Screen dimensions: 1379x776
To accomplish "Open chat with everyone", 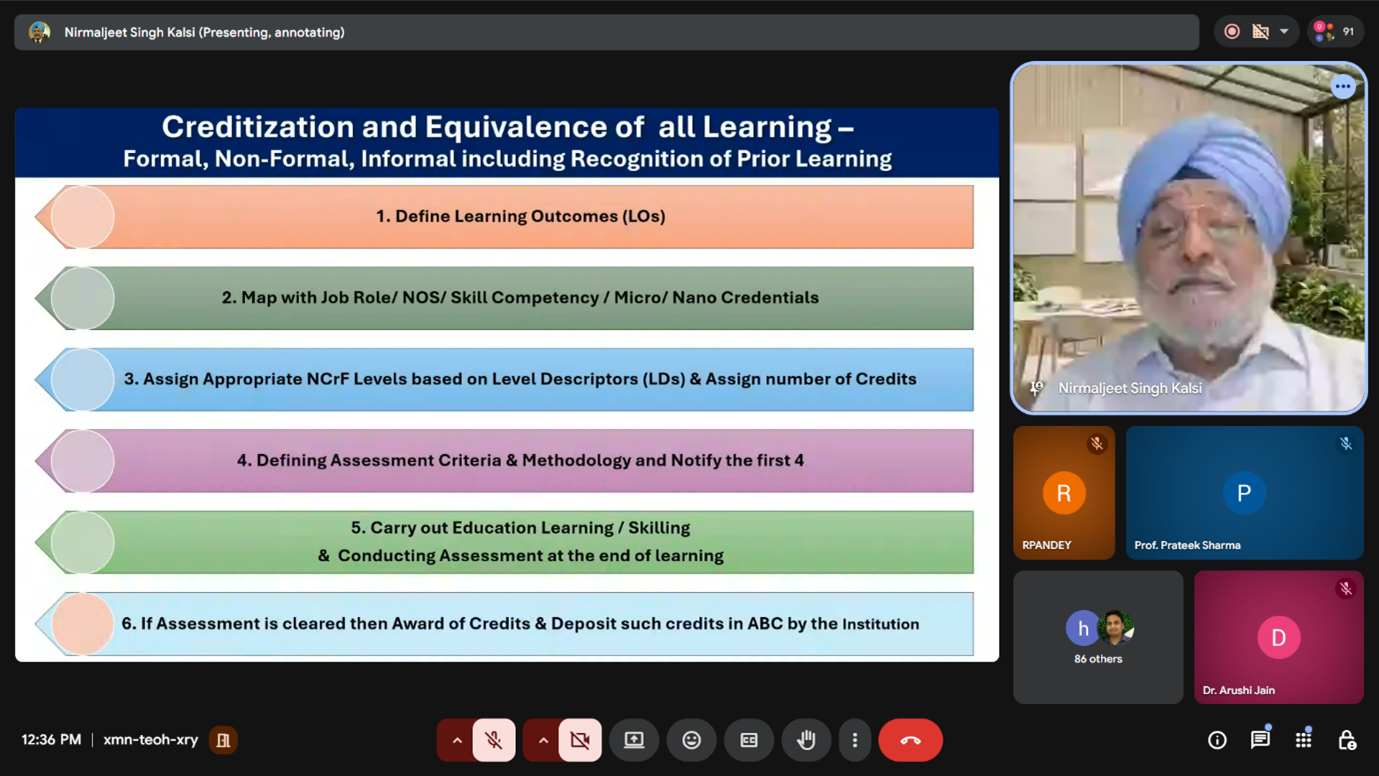I will 1260,740.
